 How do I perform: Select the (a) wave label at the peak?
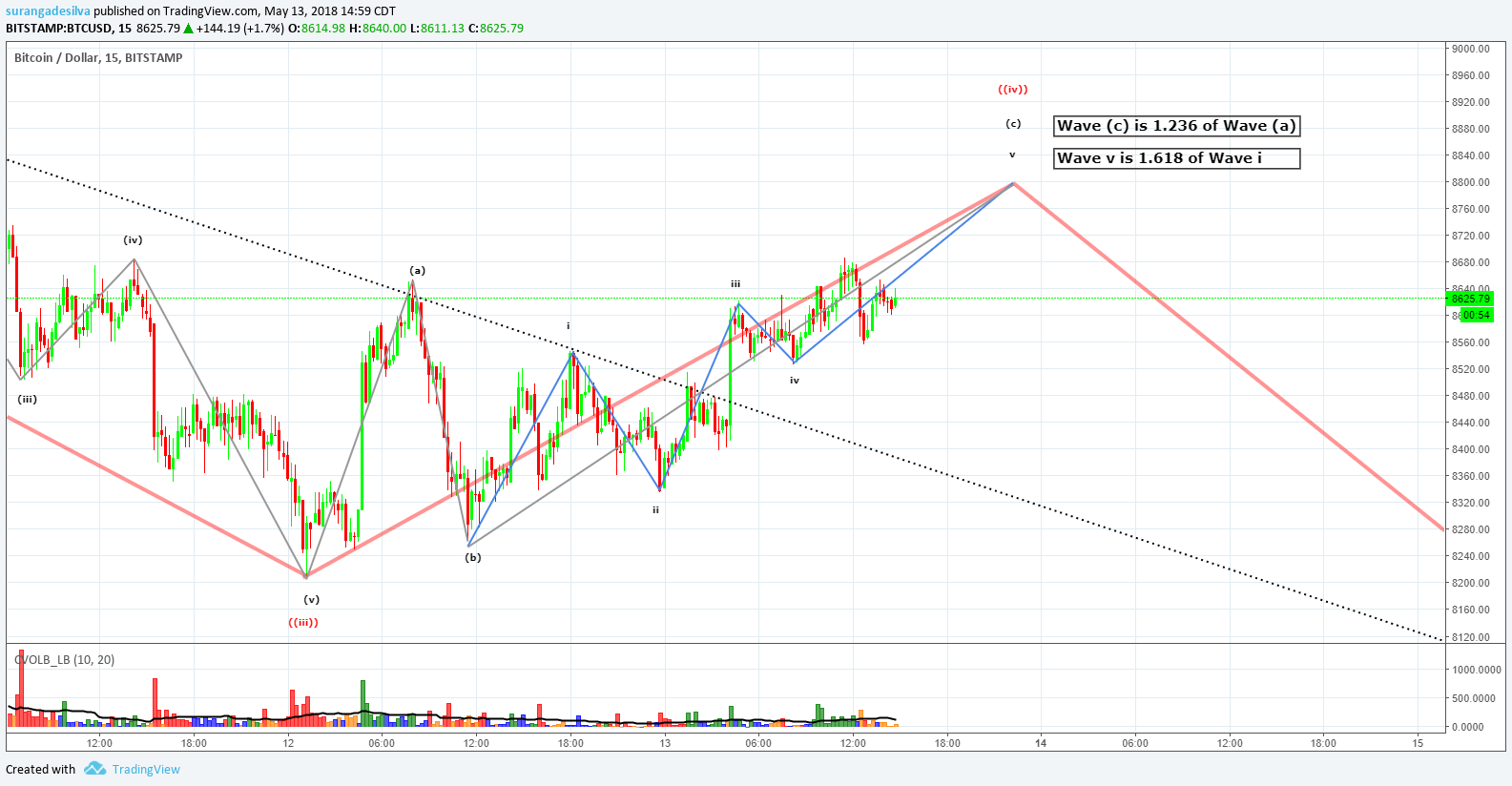click(x=418, y=271)
